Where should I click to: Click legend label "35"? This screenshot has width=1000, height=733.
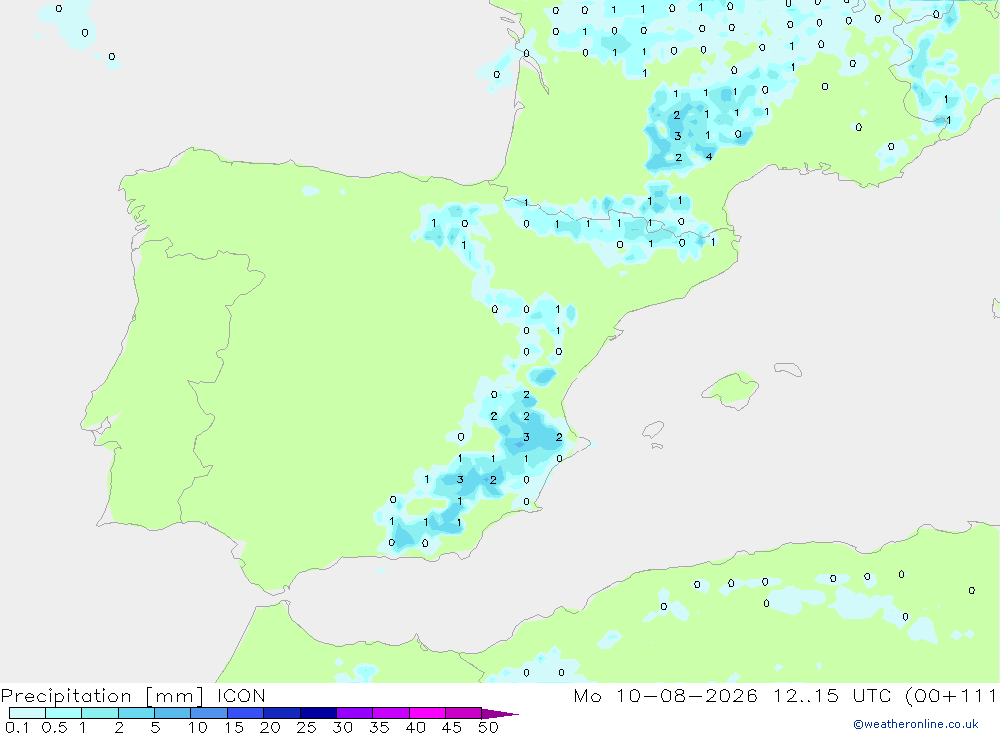[x=379, y=727]
